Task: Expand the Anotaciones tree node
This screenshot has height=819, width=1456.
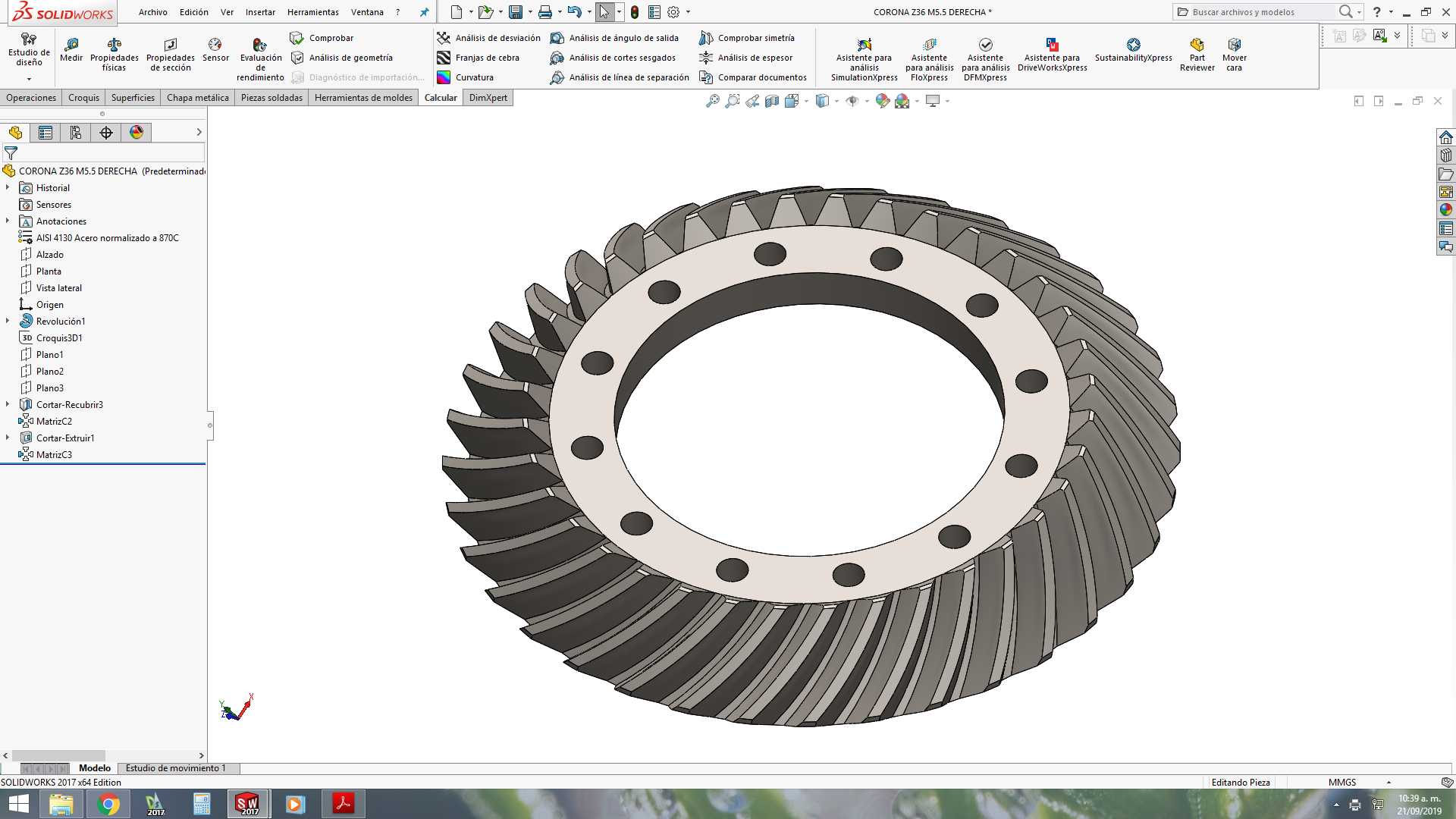Action: [8, 221]
